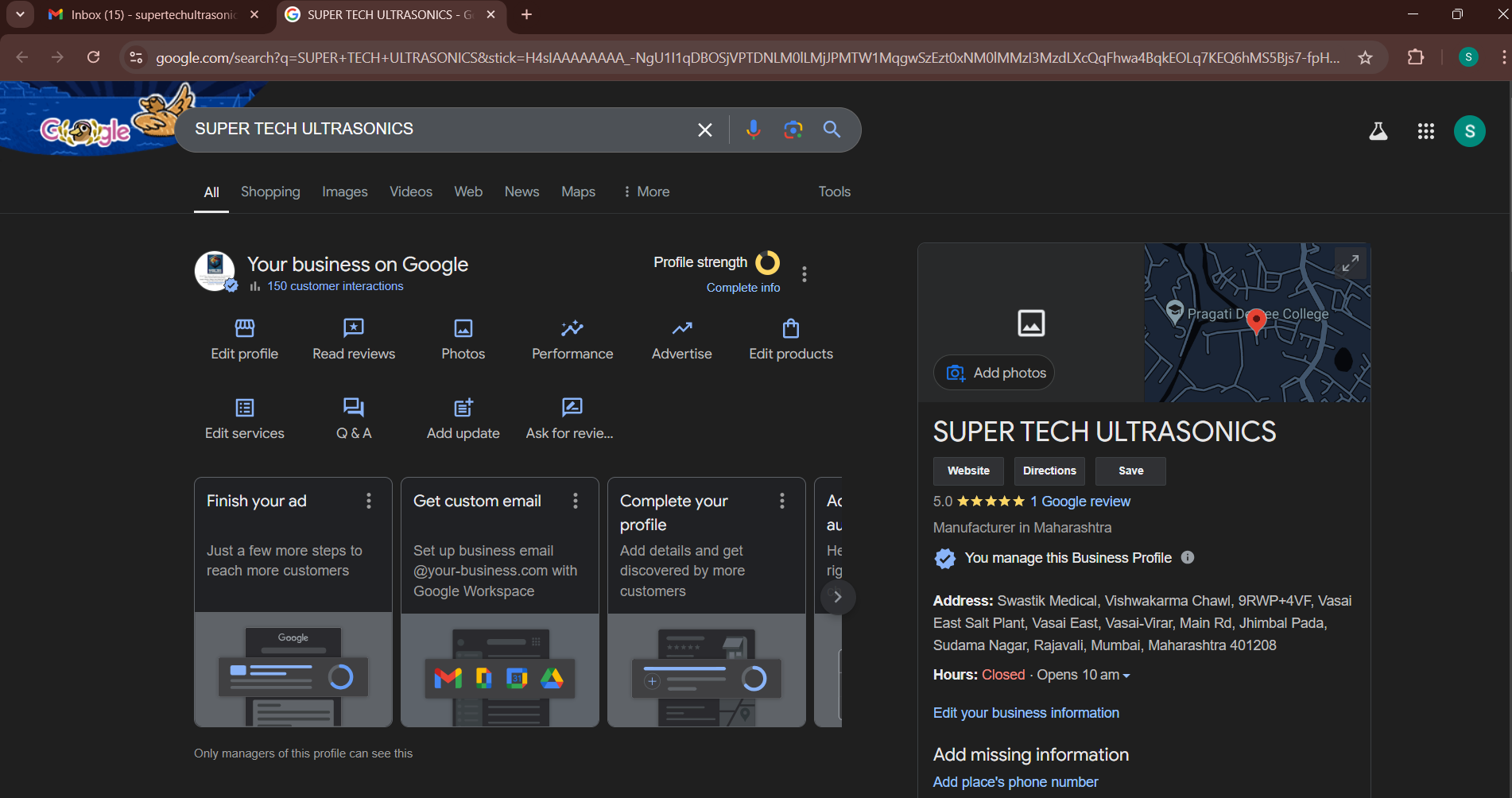The height and width of the screenshot is (798, 1512).
Task: Click the browser address bar URL
Action: tap(747, 57)
